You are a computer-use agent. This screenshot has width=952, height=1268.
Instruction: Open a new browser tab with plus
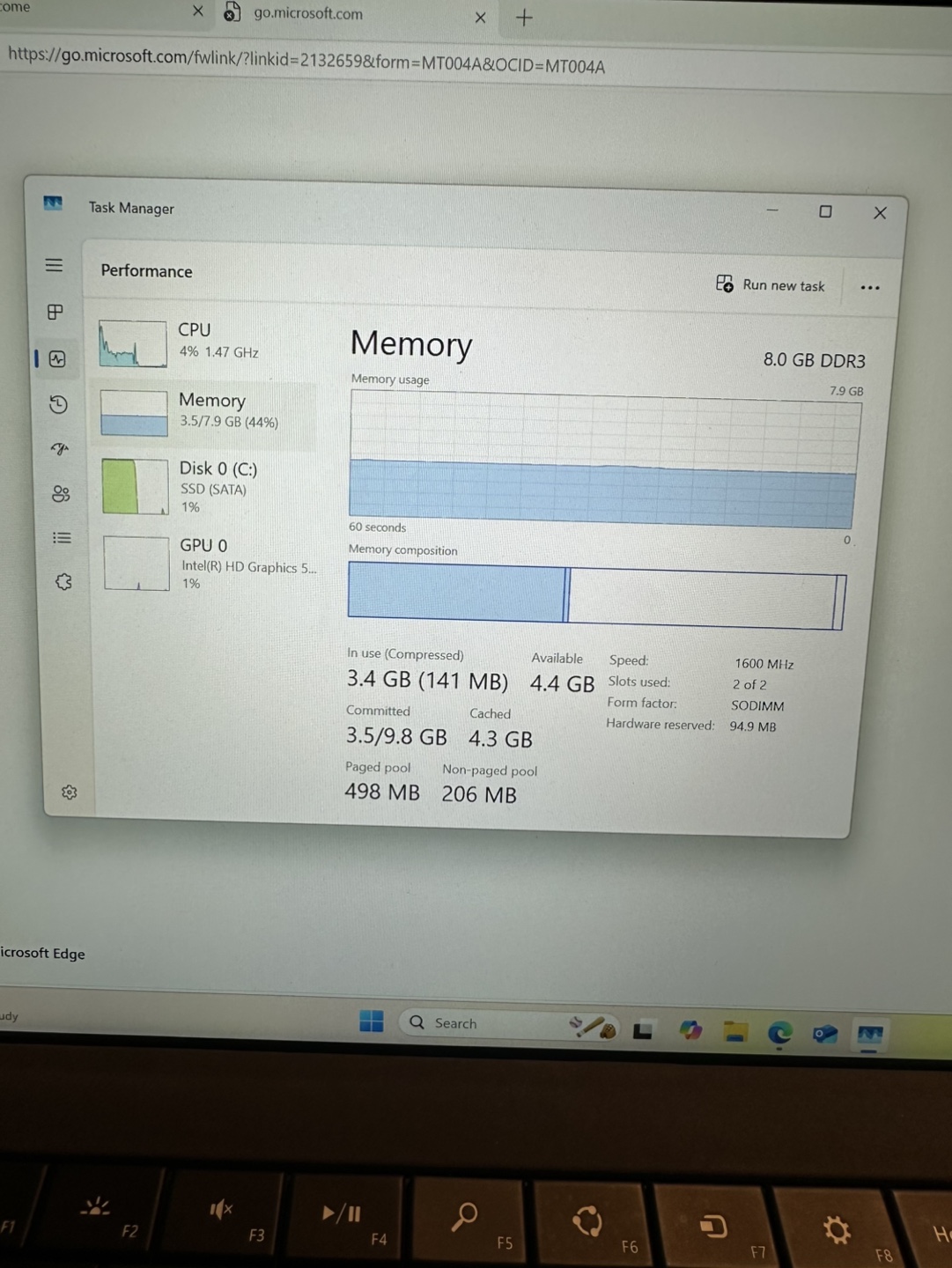[524, 18]
